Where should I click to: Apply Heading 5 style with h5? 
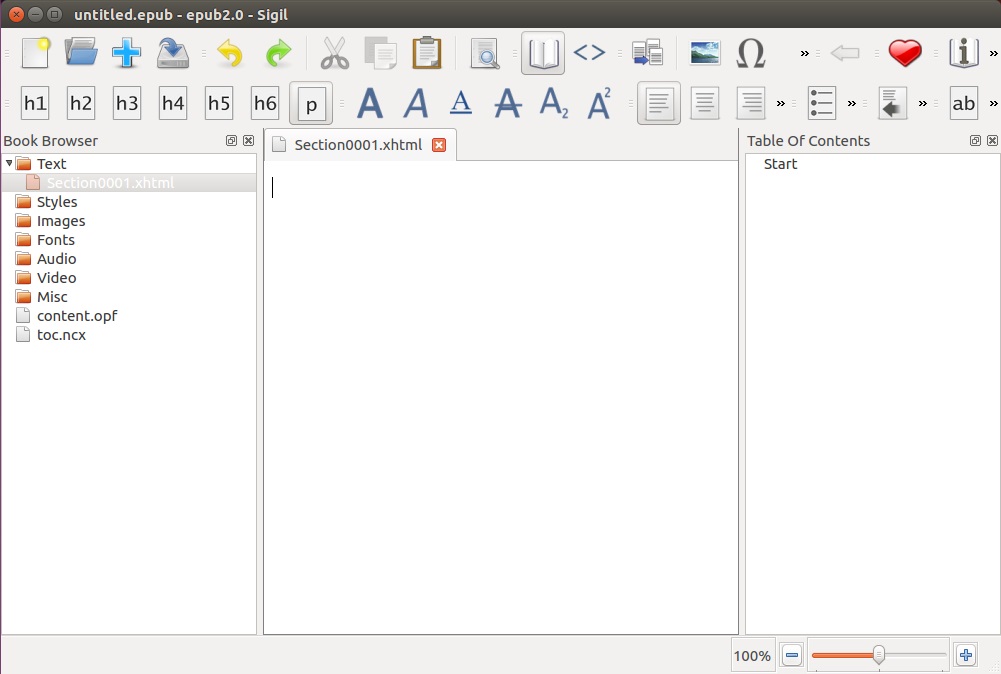[219, 103]
